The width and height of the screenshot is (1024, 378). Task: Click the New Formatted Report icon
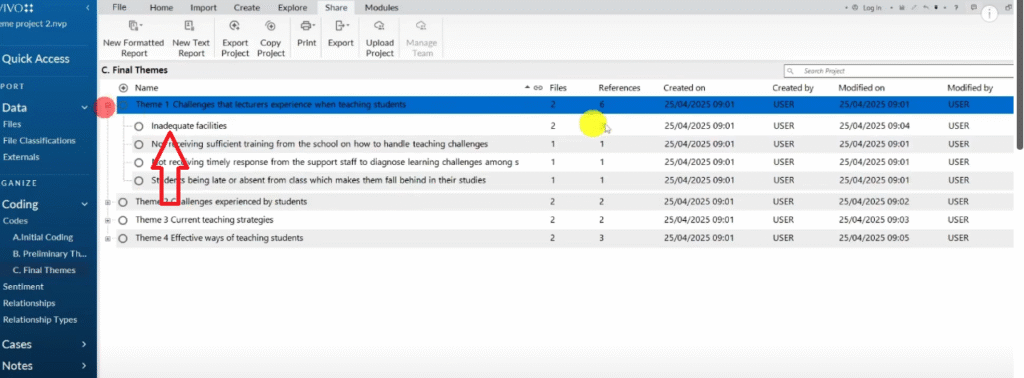click(x=134, y=26)
